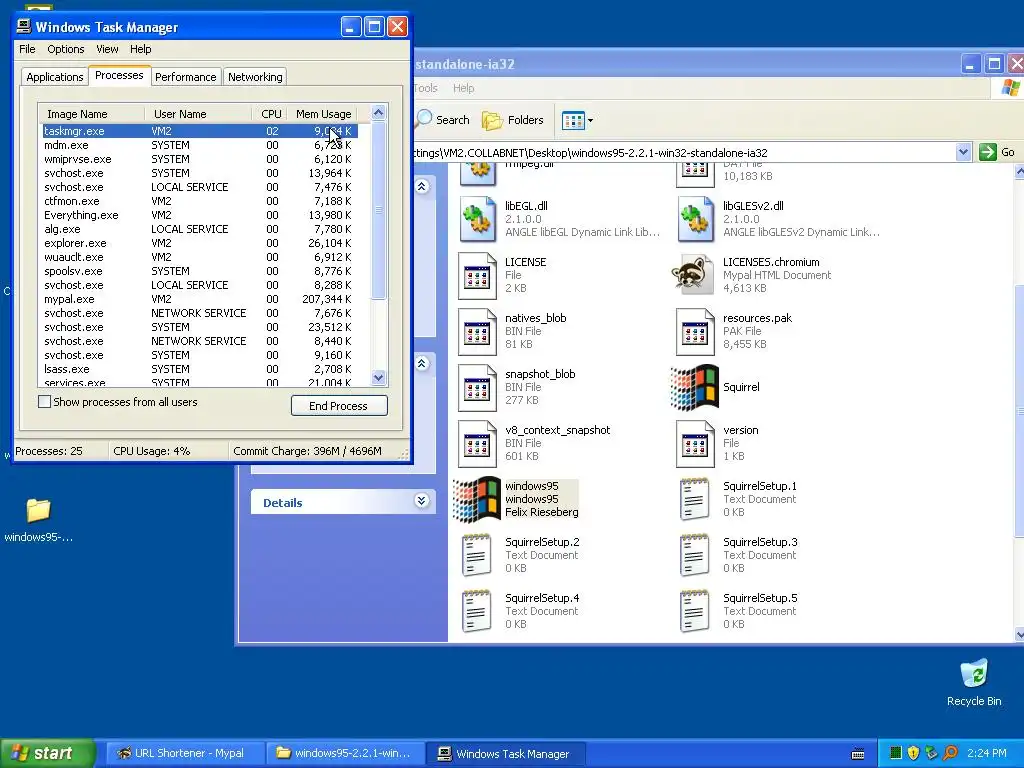The image size is (1024, 768).
Task: Select the version file icon
Action: (695, 444)
